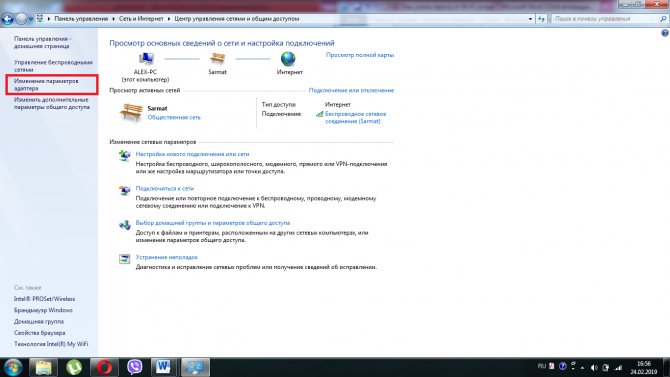Open Изменить дополнительные параметры общего доступа

[52, 103]
